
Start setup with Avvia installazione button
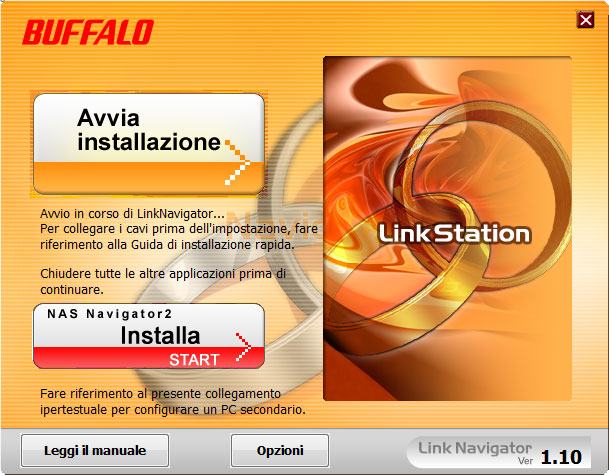coord(149,144)
